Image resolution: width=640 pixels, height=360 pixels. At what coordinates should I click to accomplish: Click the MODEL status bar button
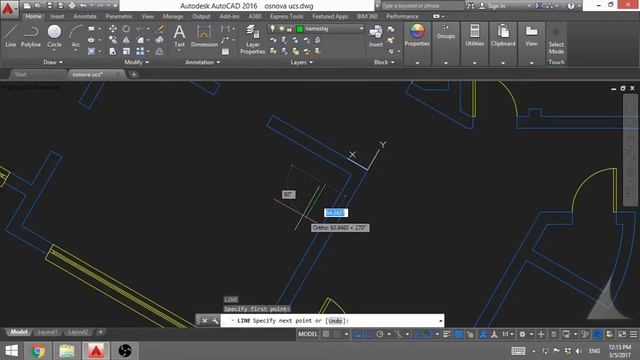(308, 334)
